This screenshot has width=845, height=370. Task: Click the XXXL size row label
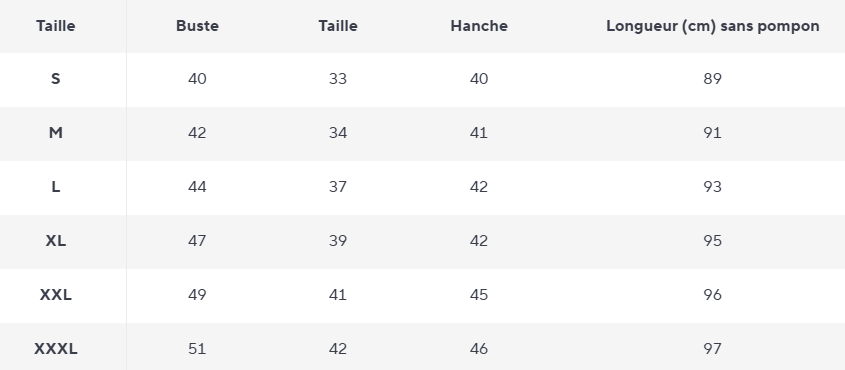click(x=56, y=349)
